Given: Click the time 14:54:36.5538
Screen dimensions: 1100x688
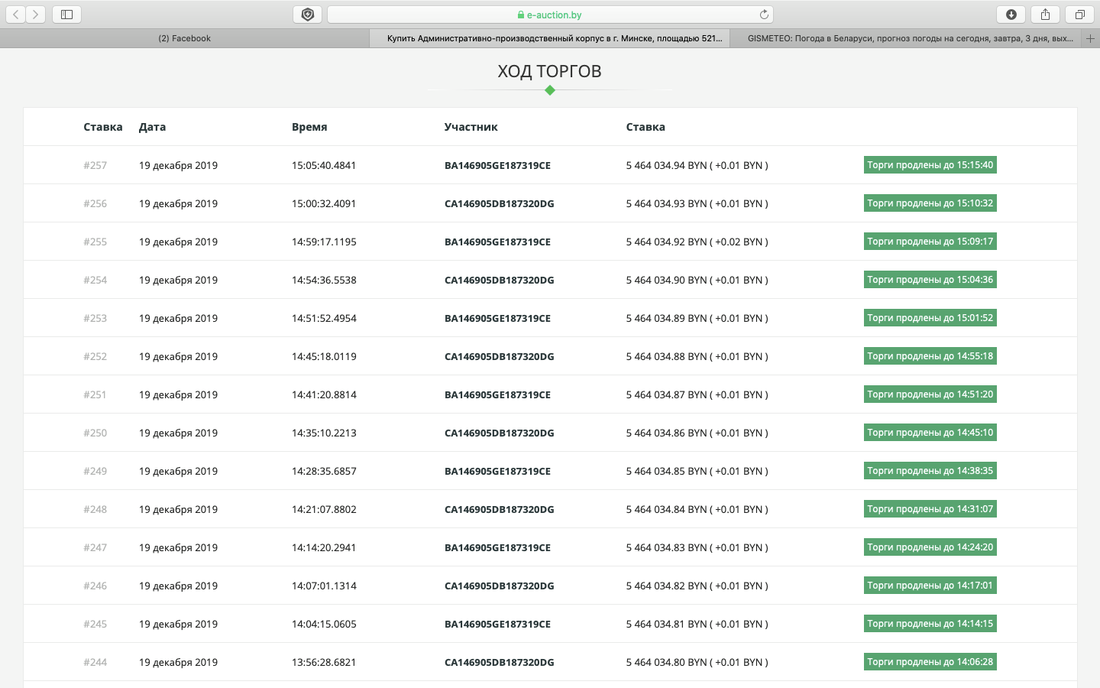Looking at the screenshot, I should 324,280.
